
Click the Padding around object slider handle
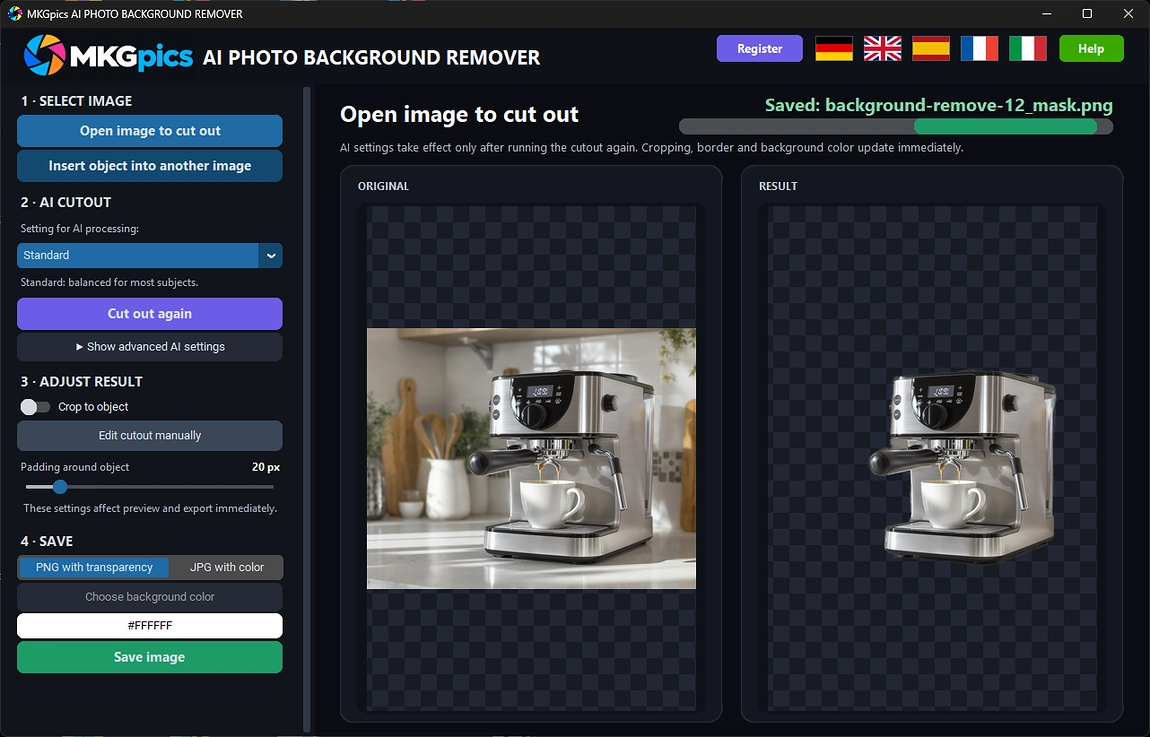[x=60, y=486]
